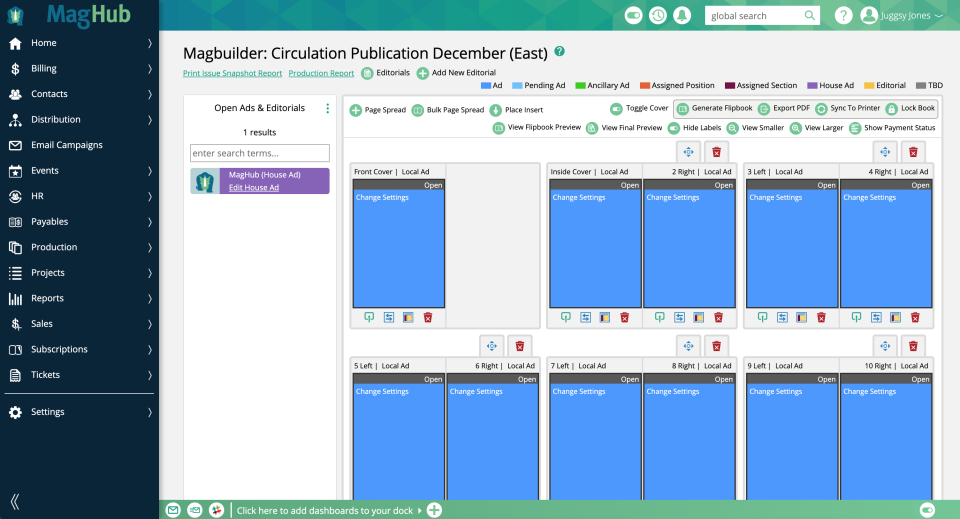This screenshot has width=960, height=519.
Task: Open the help question mark in header
Action: [x=843, y=15]
